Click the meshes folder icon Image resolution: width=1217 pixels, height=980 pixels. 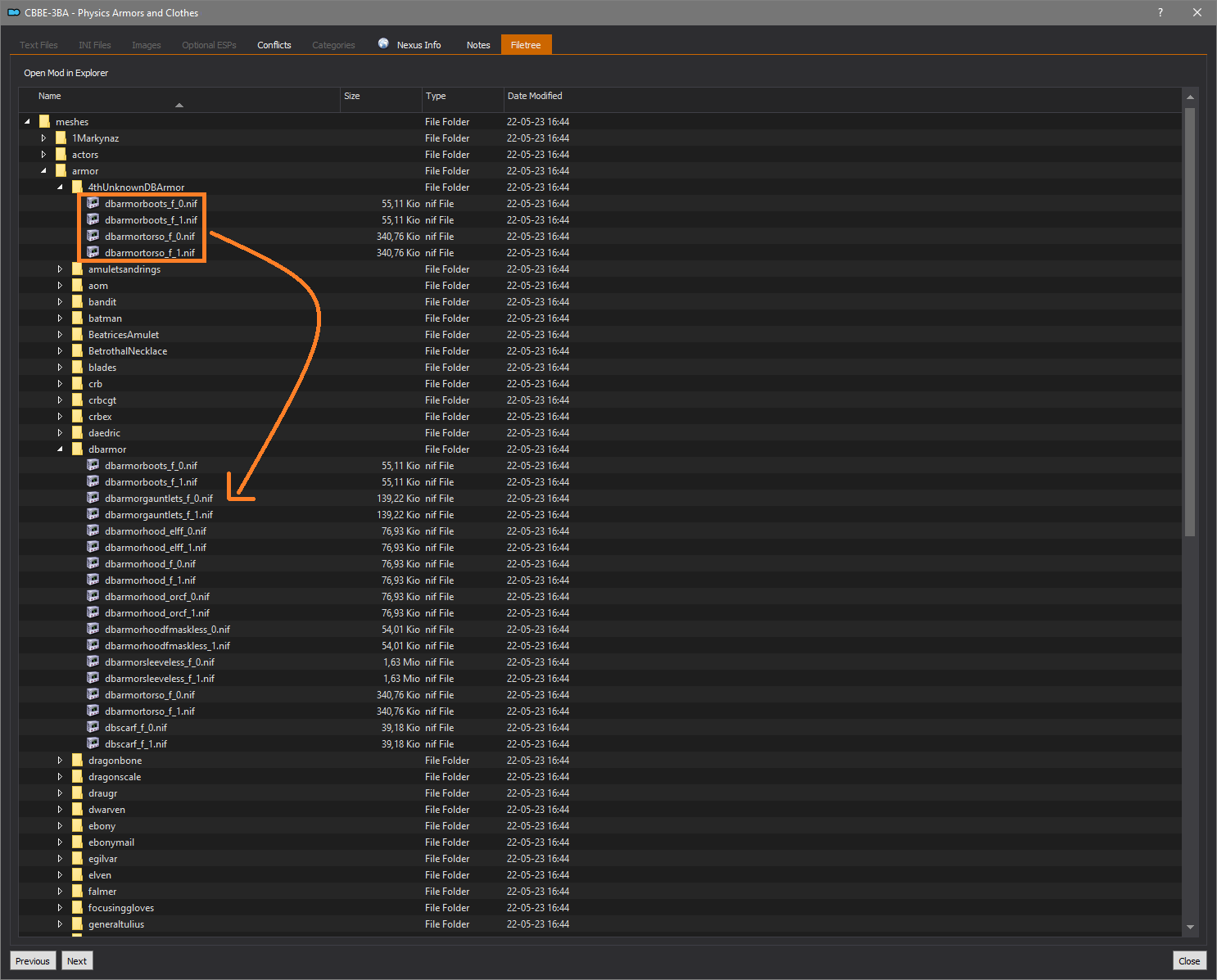[44, 121]
